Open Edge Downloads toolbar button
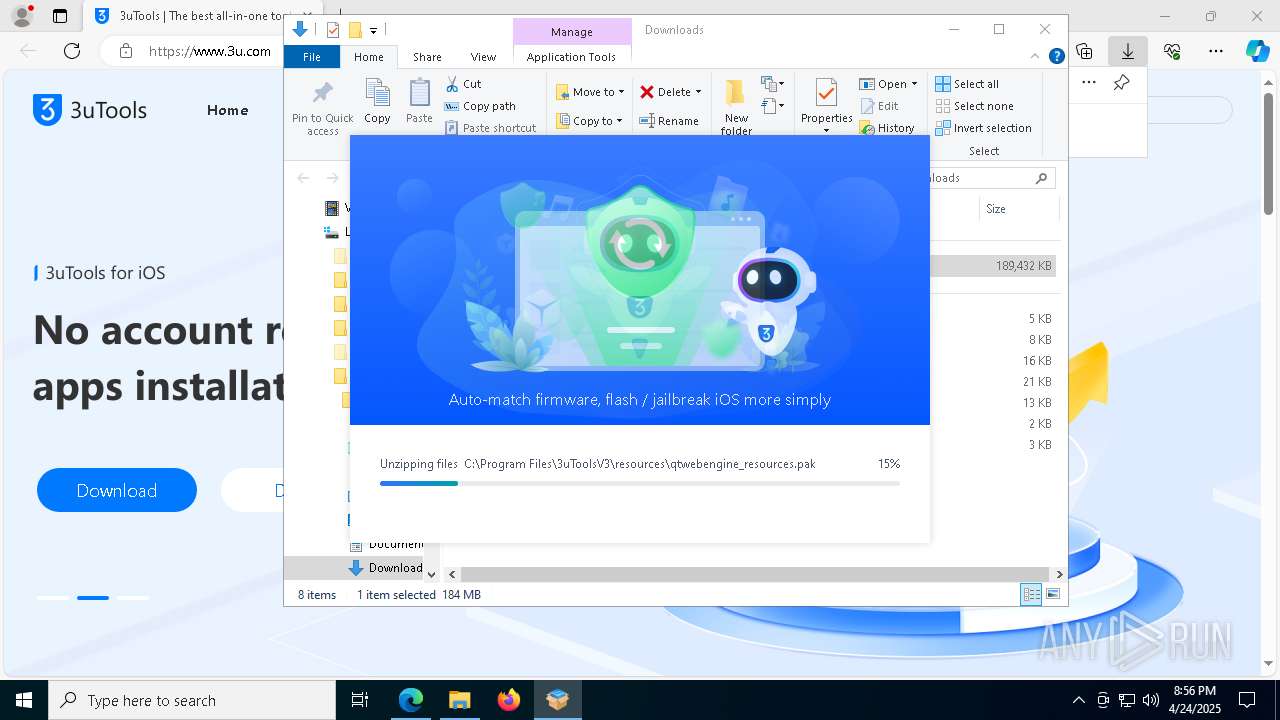 [x=1127, y=51]
